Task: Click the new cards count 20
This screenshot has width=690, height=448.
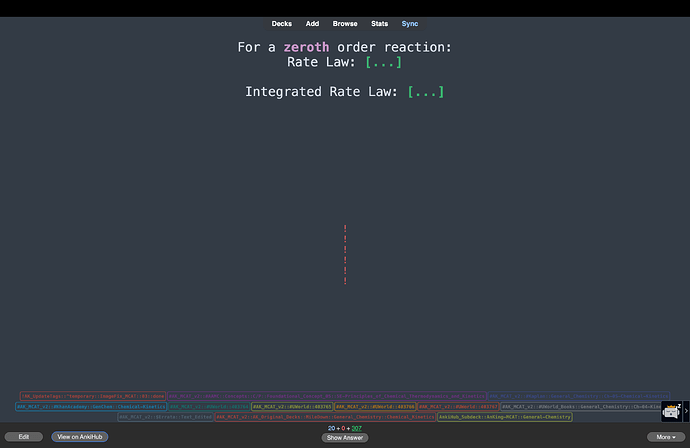Action: pyautogui.click(x=331, y=428)
